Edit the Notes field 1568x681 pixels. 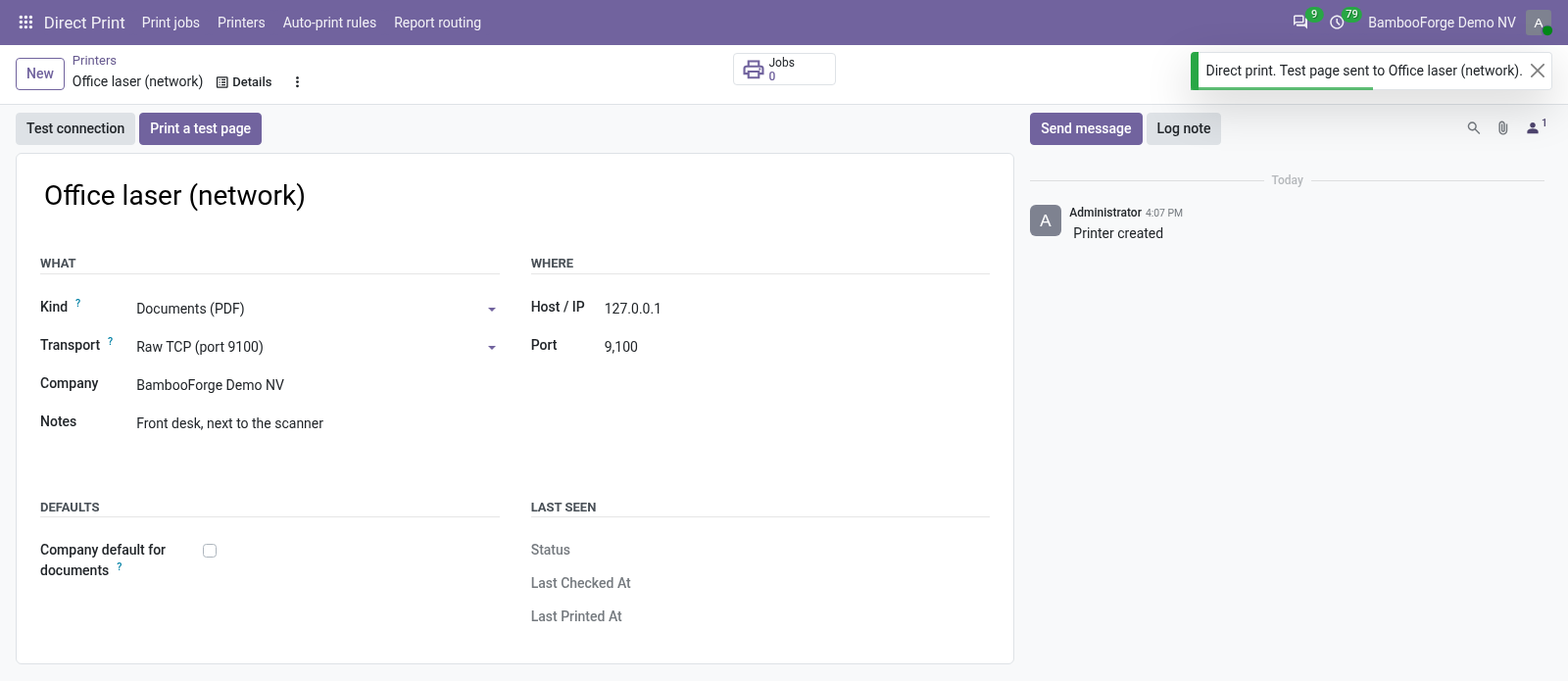(318, 423)
